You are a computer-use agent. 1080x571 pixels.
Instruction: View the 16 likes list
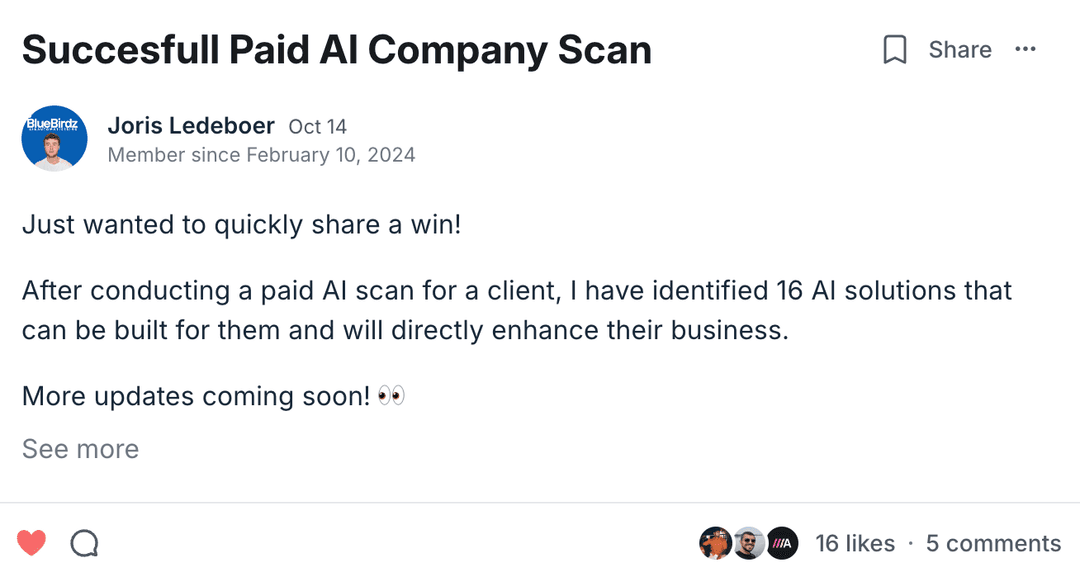(x=855, y=543)
